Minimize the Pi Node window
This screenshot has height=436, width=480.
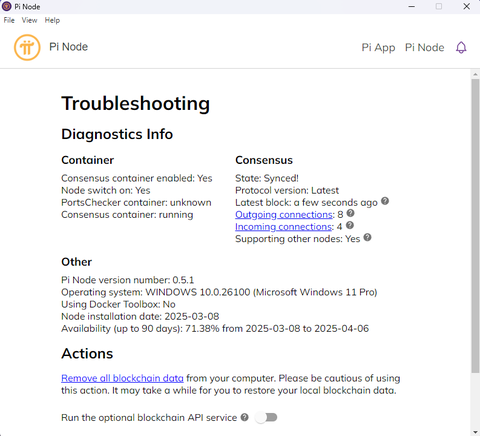click(412, 6)
